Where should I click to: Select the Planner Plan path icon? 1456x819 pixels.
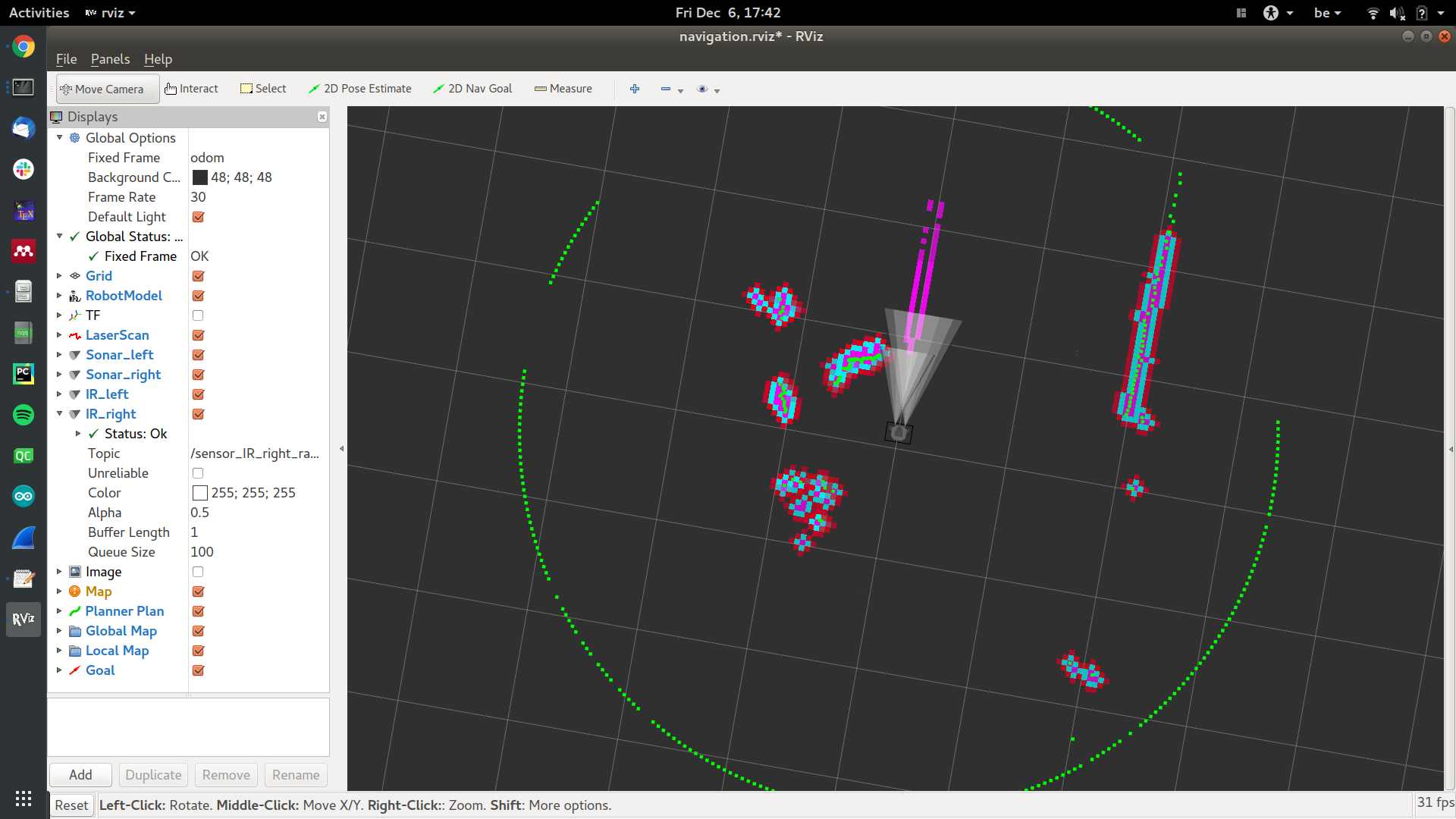click(75, 611)
